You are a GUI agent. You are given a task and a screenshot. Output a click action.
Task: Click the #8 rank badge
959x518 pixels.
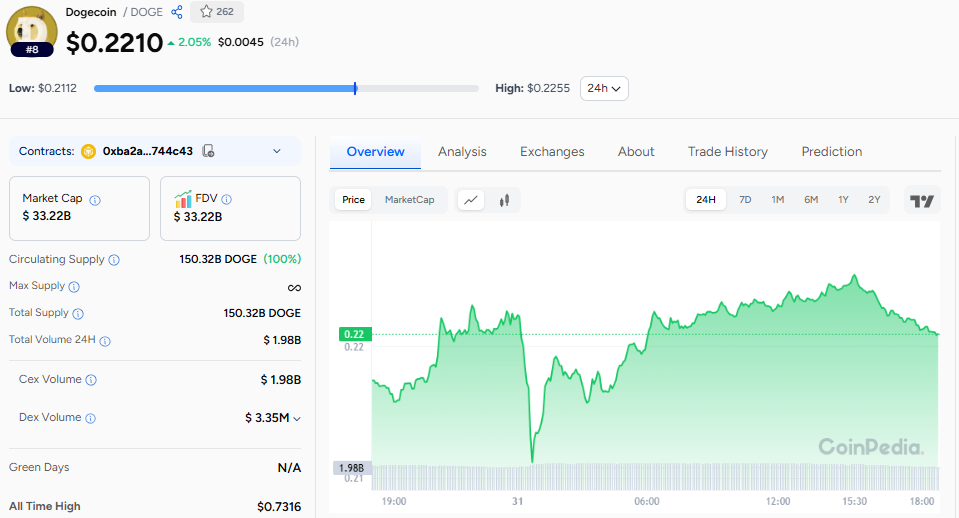[32, 50]
